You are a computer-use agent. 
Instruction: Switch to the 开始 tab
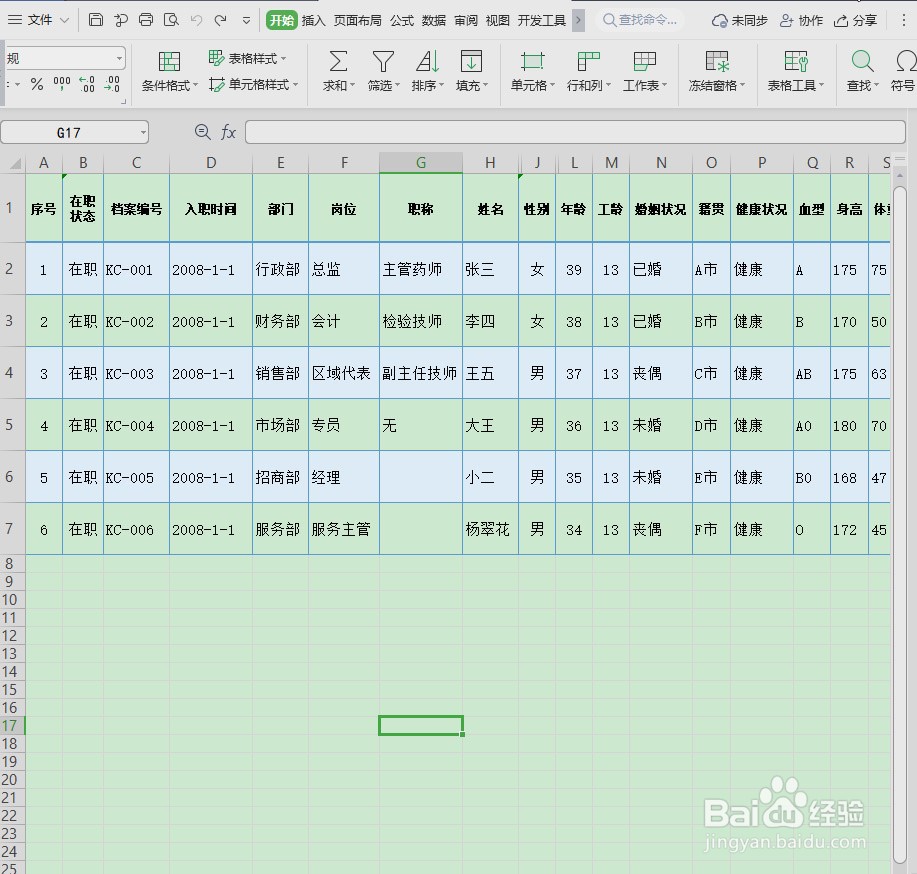[282, 20]
